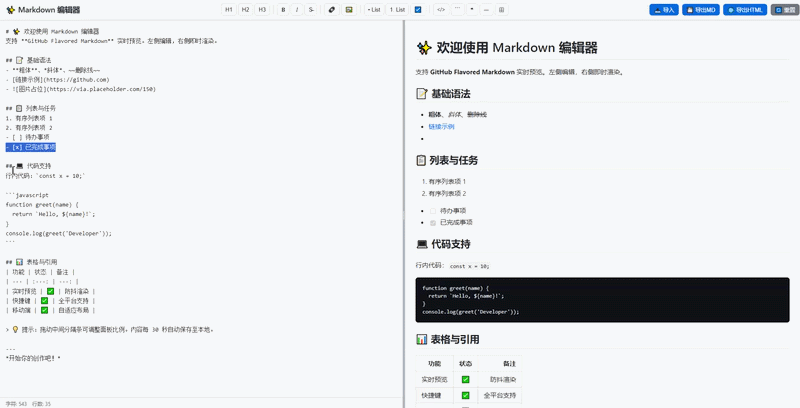800x408 pixels.
Task: Export as HTML with 导出HTML
Action: pos(745,9)
